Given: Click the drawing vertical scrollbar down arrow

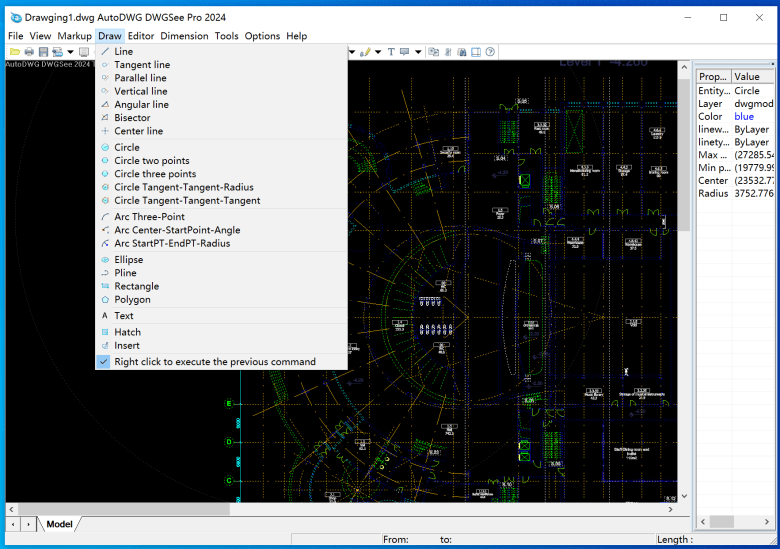Looking at the screenshot, I should tap(684, 496).
